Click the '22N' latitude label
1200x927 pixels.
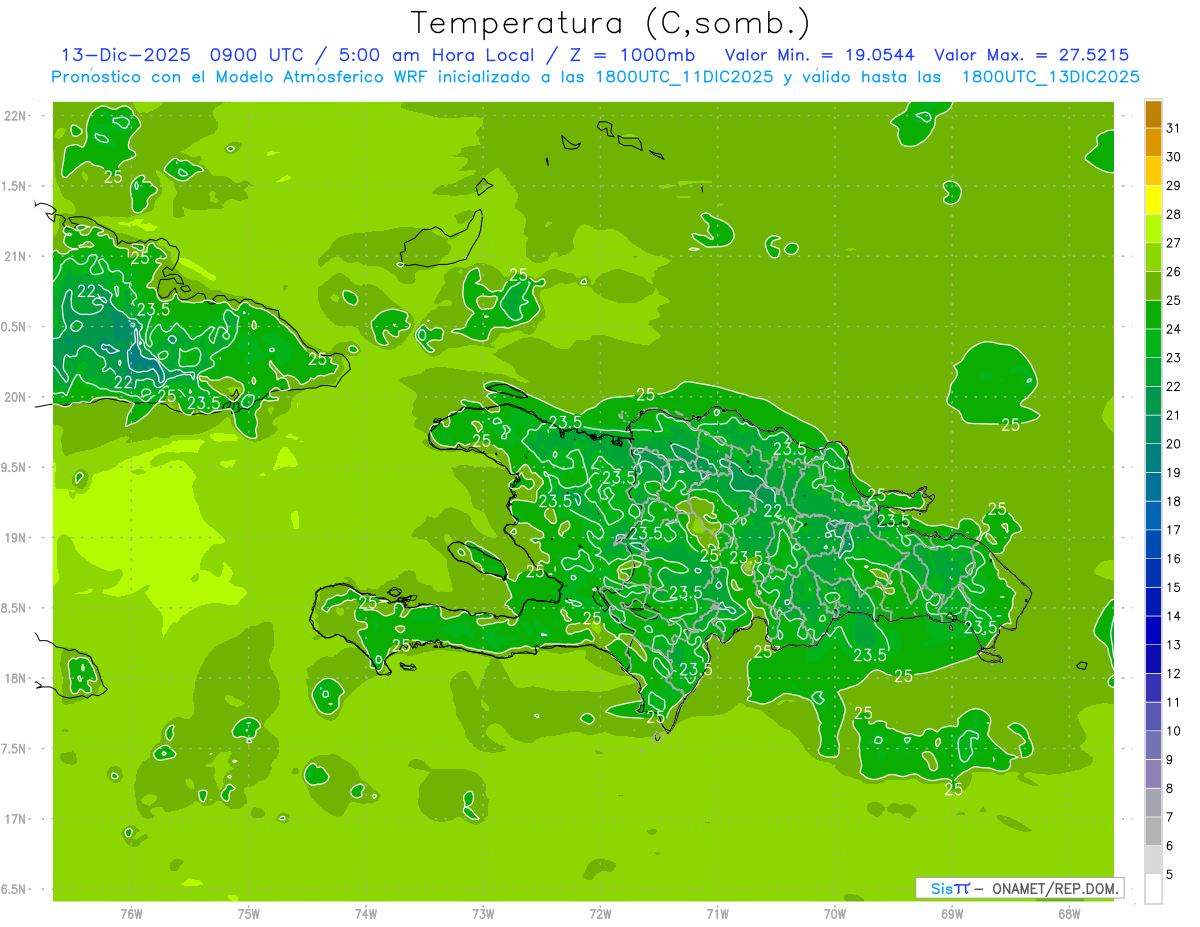point(14,116)
